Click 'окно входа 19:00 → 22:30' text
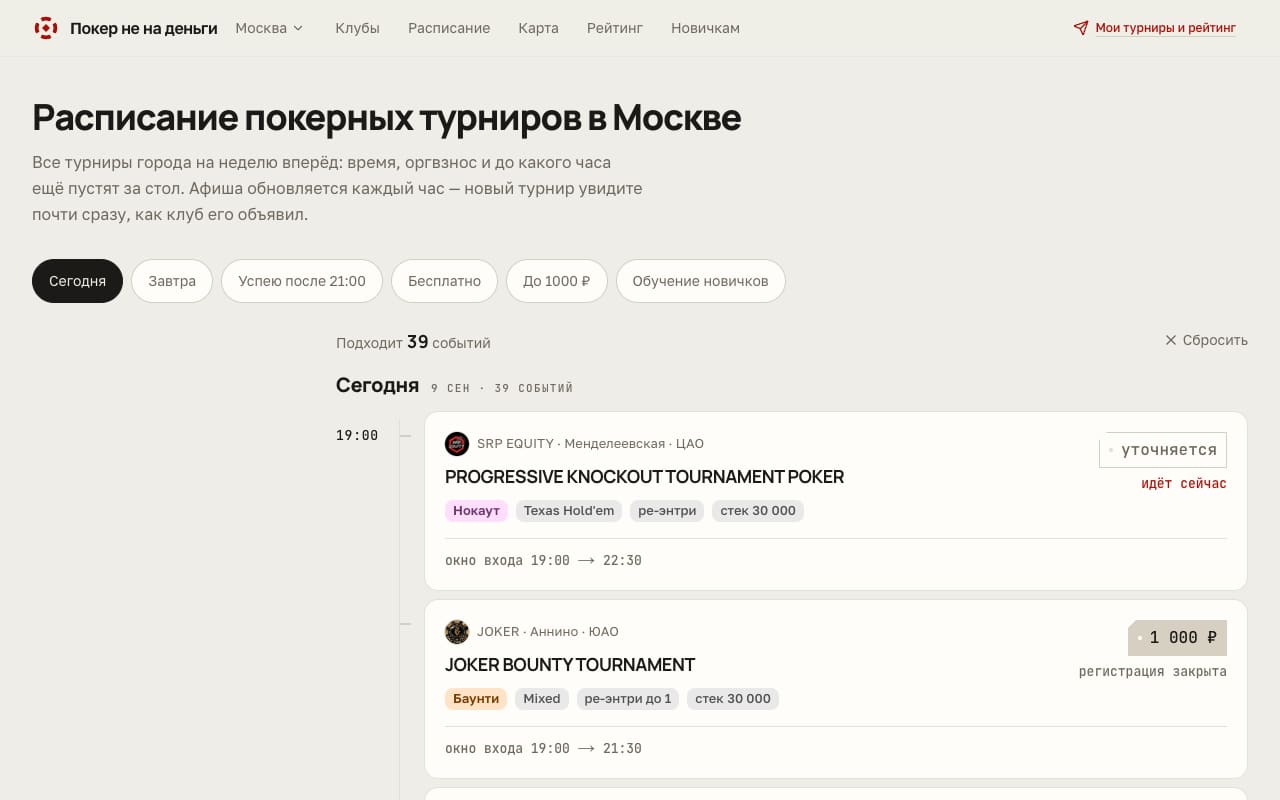This screenshot has height=800, width=1280. (x=543, y=561)
